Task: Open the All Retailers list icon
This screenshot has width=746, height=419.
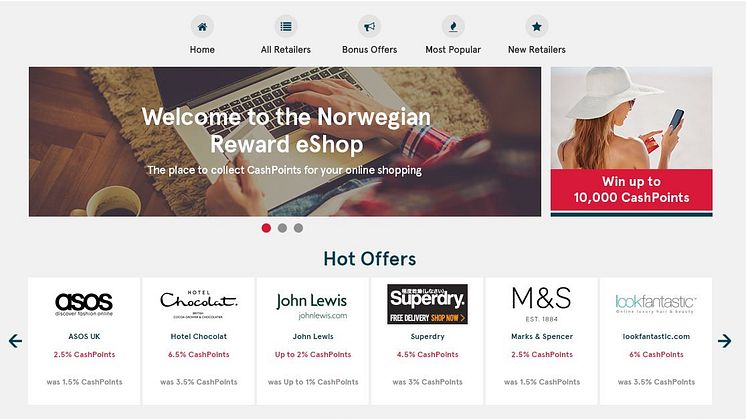Action: [x=286, y=27]
